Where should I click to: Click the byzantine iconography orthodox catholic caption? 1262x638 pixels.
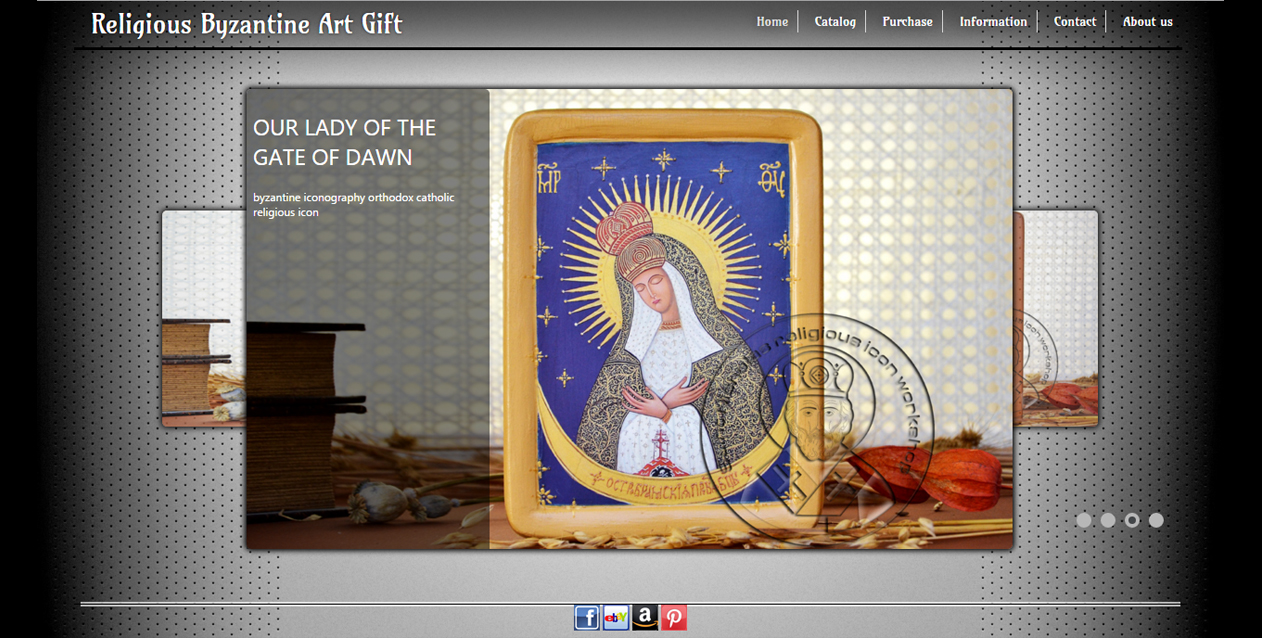[x=354, y=205]
